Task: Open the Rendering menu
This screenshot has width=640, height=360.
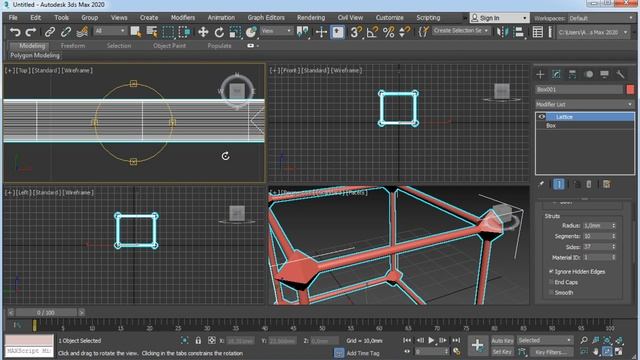Action: click(311, 18)
